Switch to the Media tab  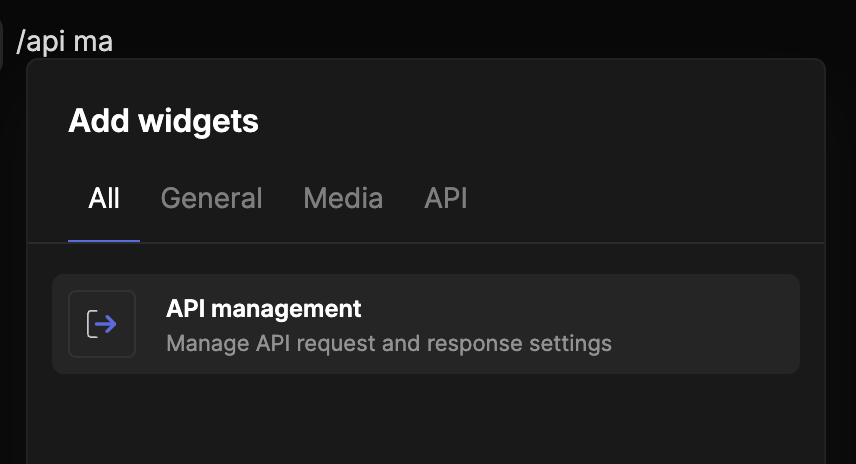pyautogui.click(x=343, y=198)
